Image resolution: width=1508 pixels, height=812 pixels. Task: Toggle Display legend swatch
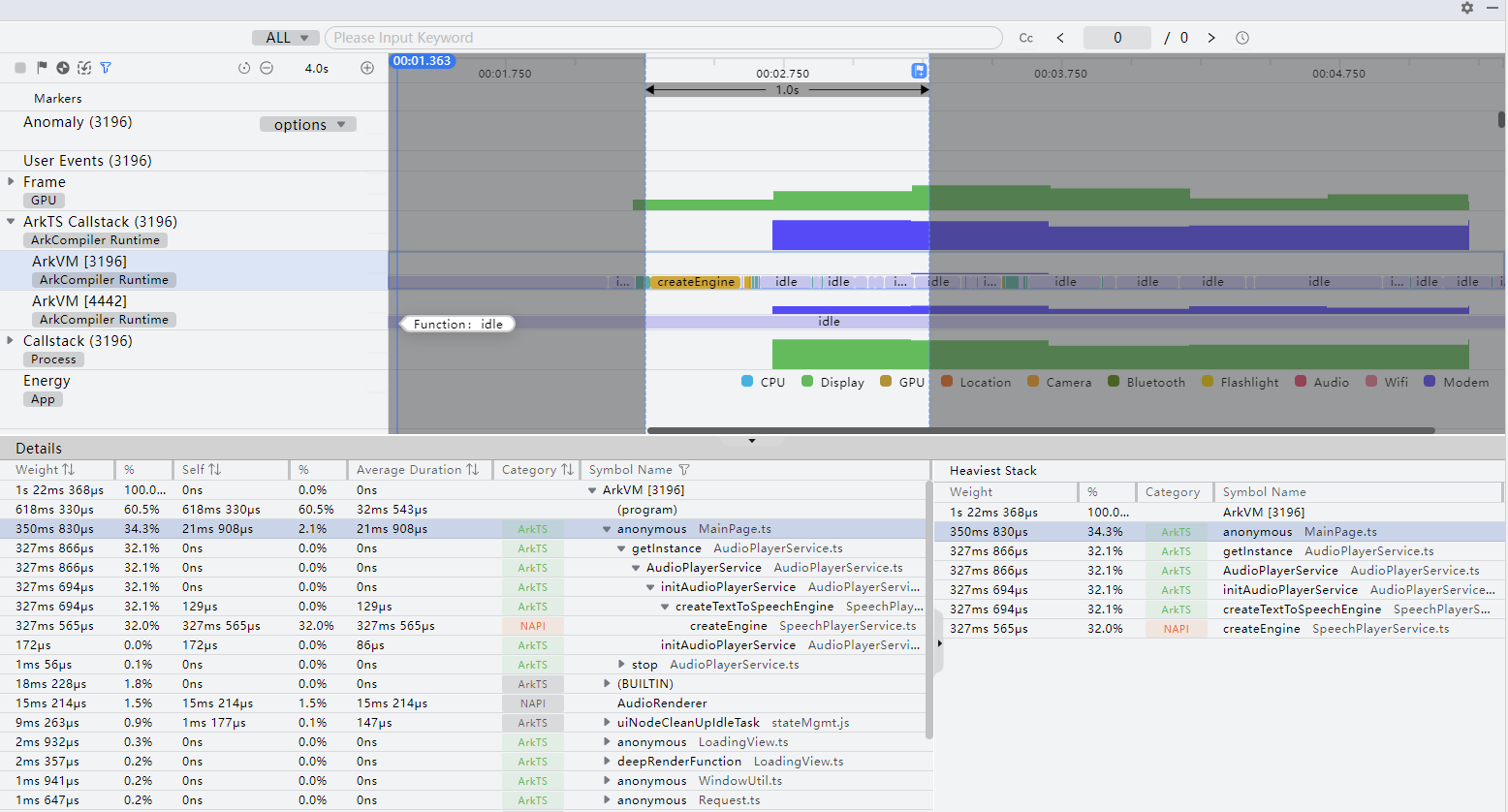[x=807, y=381]
